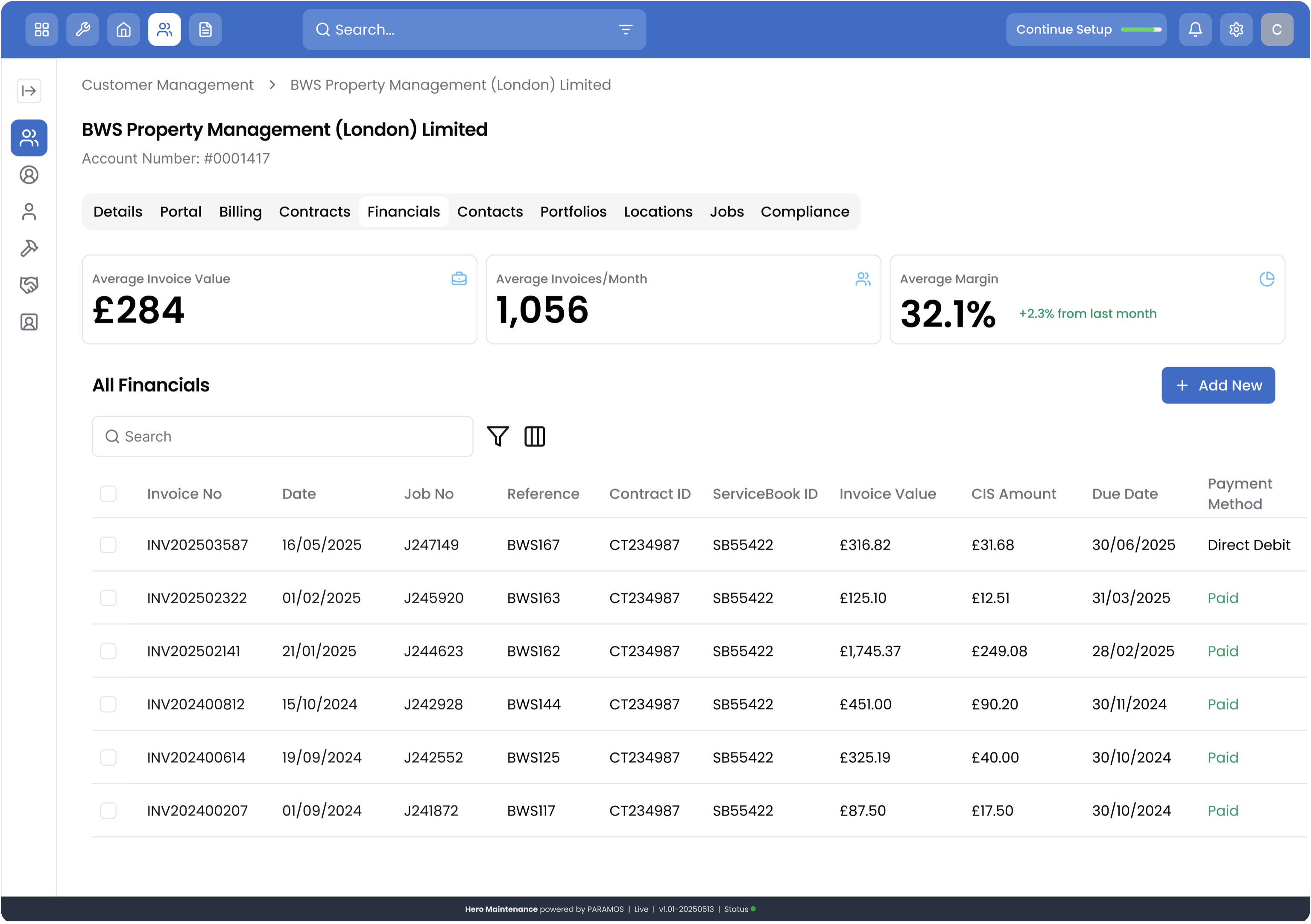
Task: Navigate back via the Customer Management breadcrumb
Action: (x=167, y=85)
